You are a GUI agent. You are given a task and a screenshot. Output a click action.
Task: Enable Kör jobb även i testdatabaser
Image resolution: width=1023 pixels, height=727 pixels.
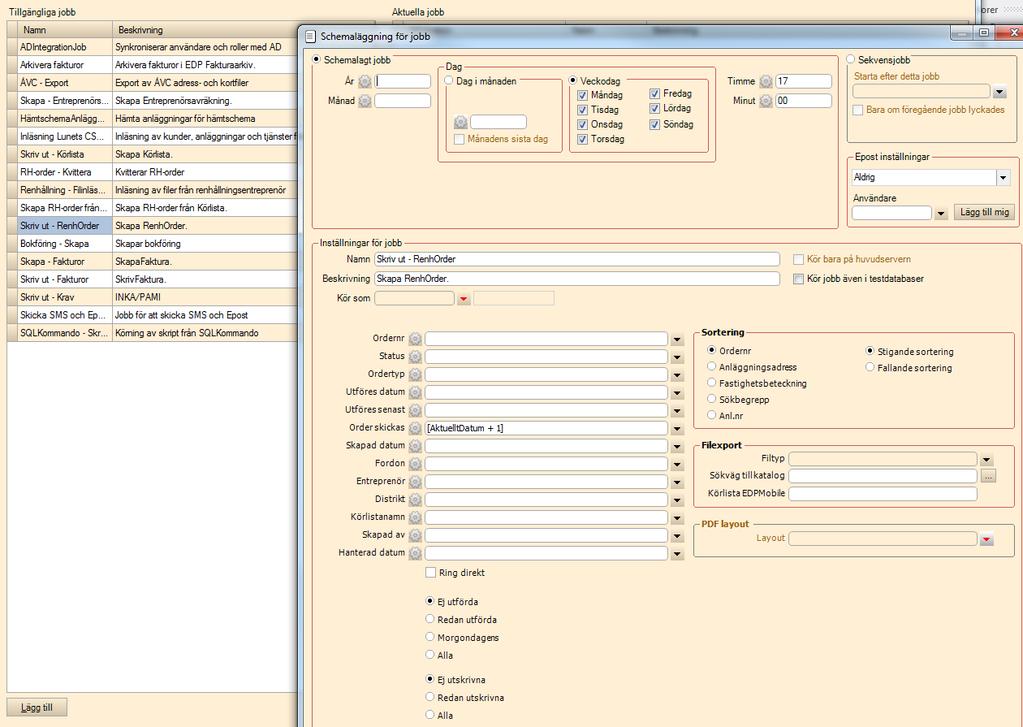coord(798,279)
